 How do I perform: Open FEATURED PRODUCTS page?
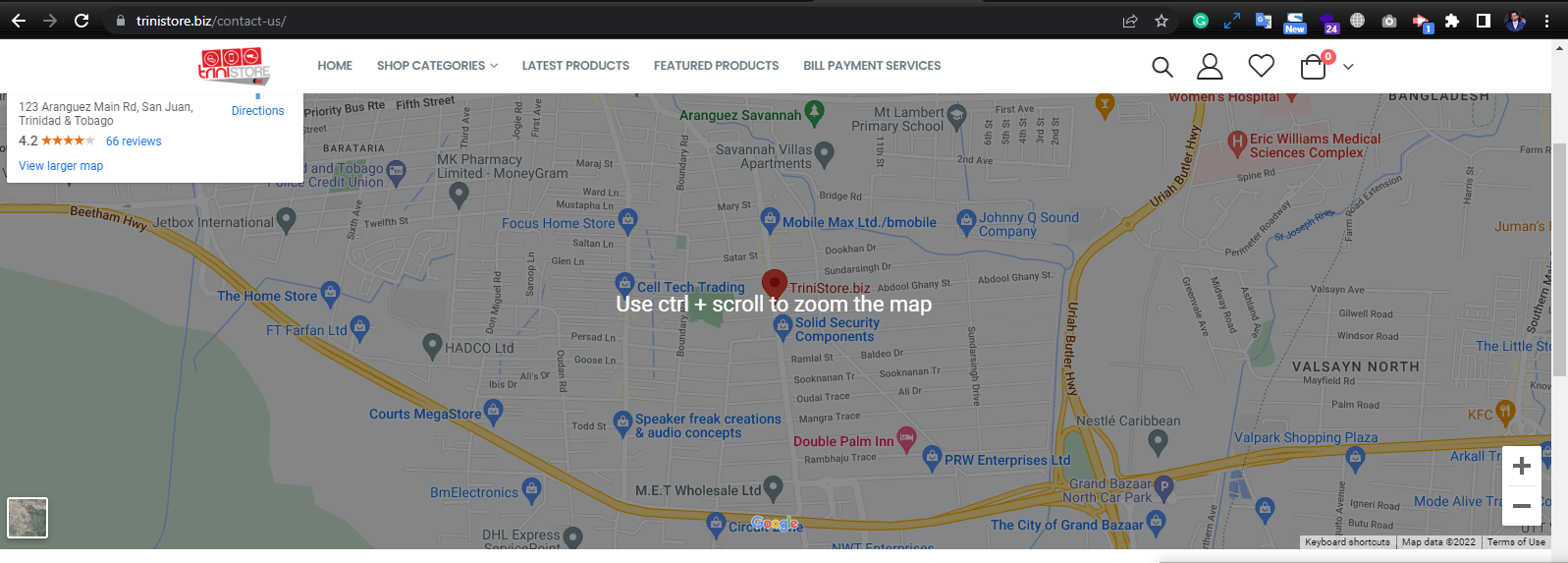point(716,66)
